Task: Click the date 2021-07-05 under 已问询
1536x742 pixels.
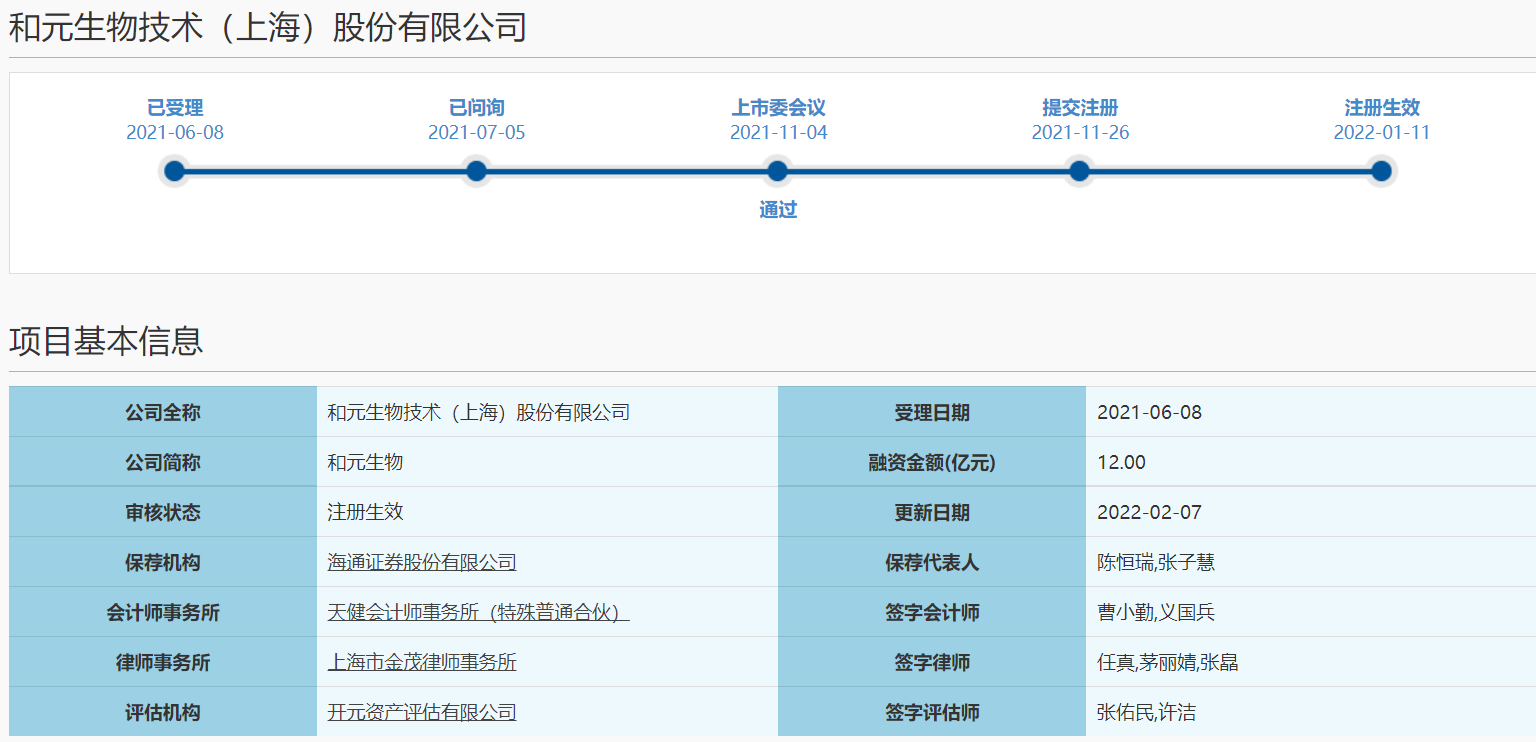Action: point(476,133)
